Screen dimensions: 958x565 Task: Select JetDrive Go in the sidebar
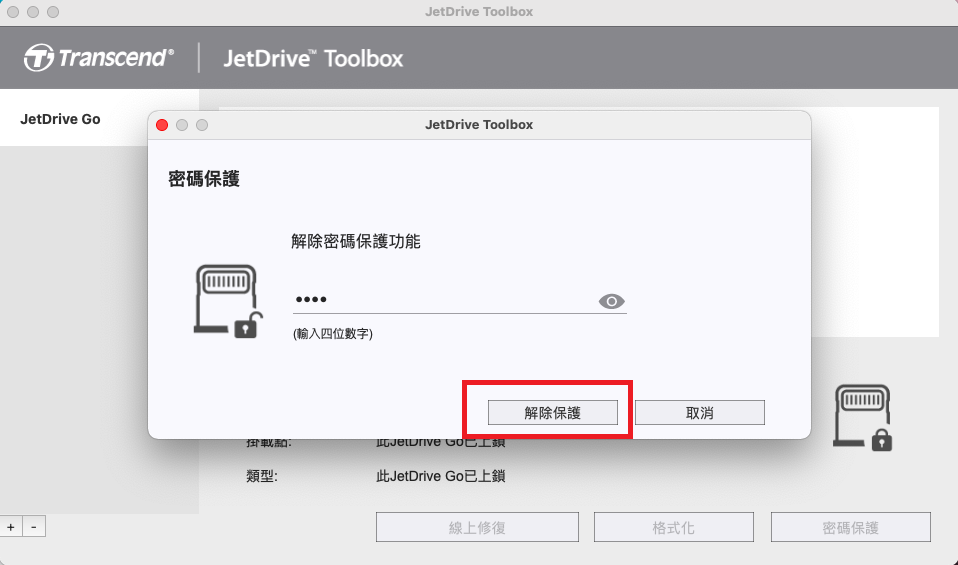[x=60, y=119]
